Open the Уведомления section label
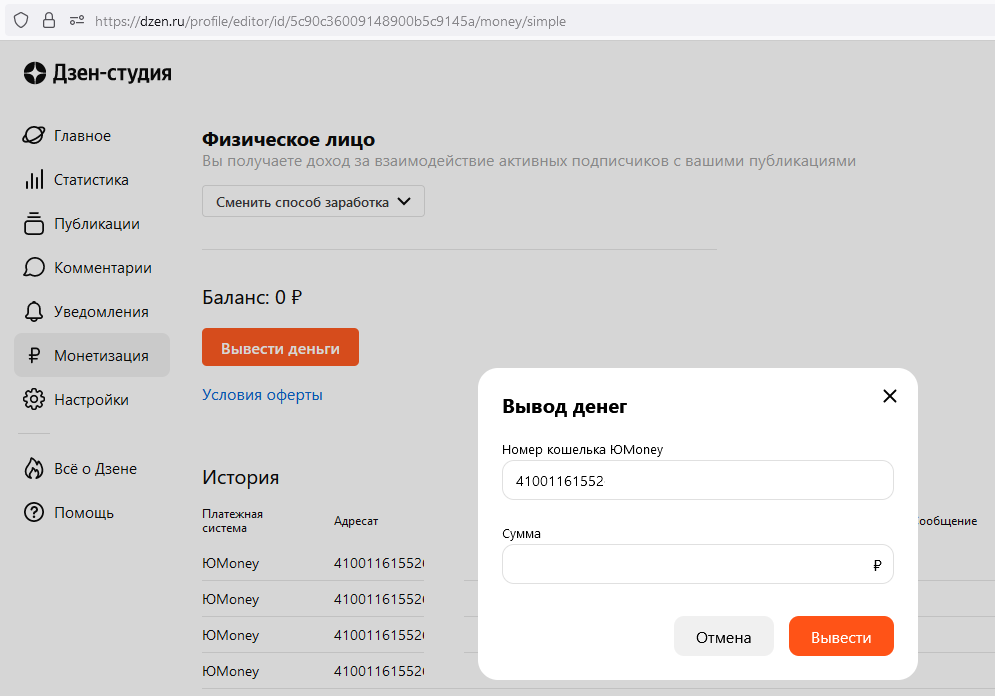The image size is (995, 696). pos(102,312)
